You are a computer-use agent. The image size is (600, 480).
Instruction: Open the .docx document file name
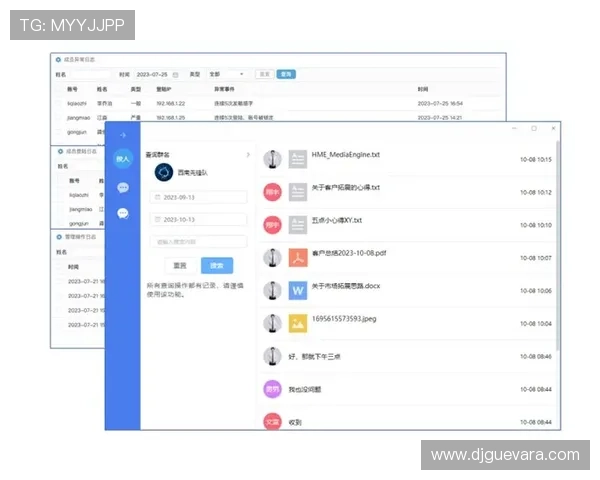pos(346,286)
